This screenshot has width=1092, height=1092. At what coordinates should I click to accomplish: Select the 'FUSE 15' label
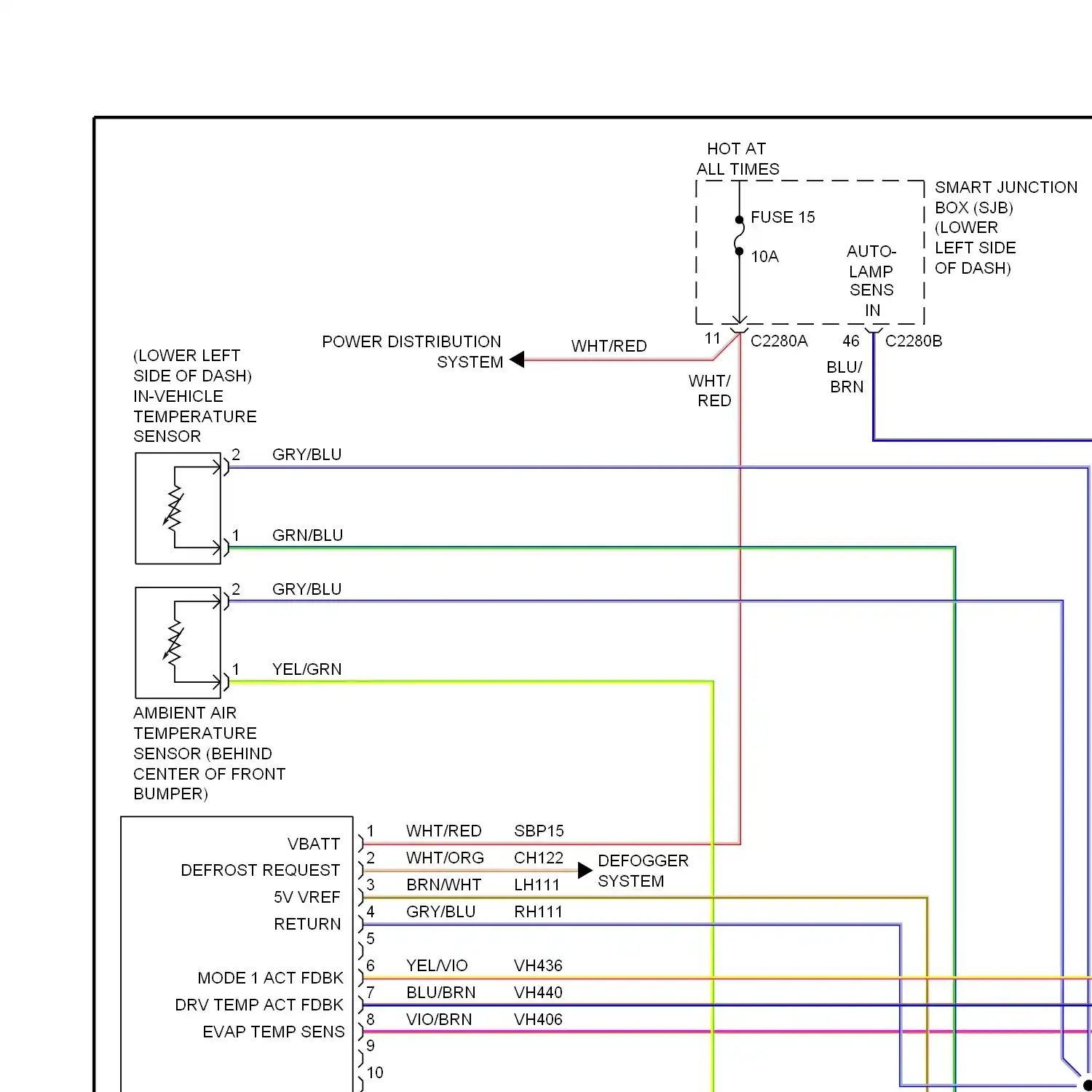pos(783,217)
